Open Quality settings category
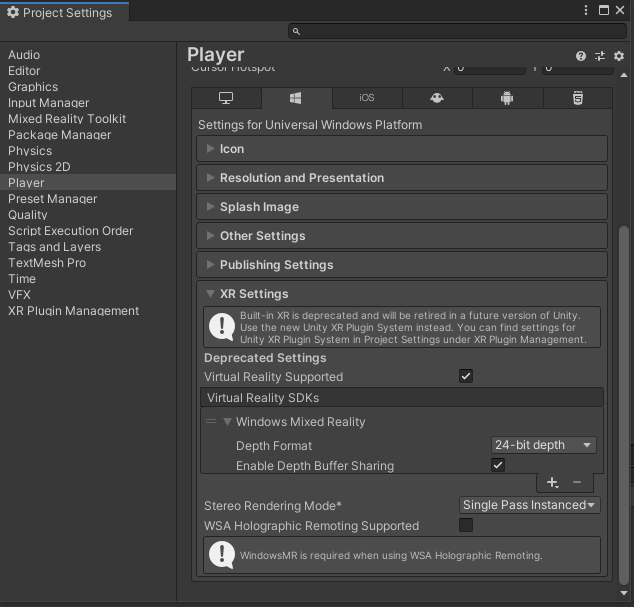The image size is (634, 607). point(88,215)
